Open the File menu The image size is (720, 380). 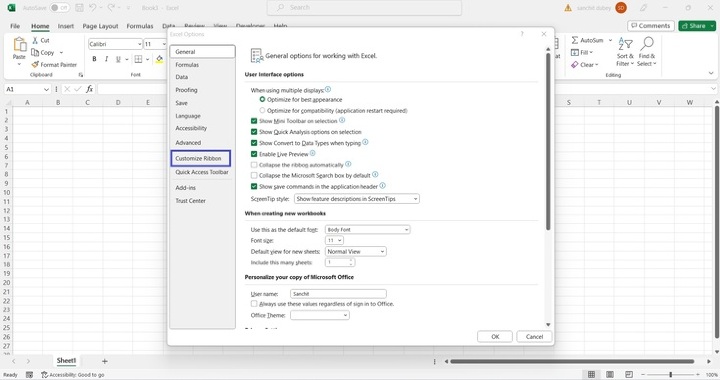15,26
